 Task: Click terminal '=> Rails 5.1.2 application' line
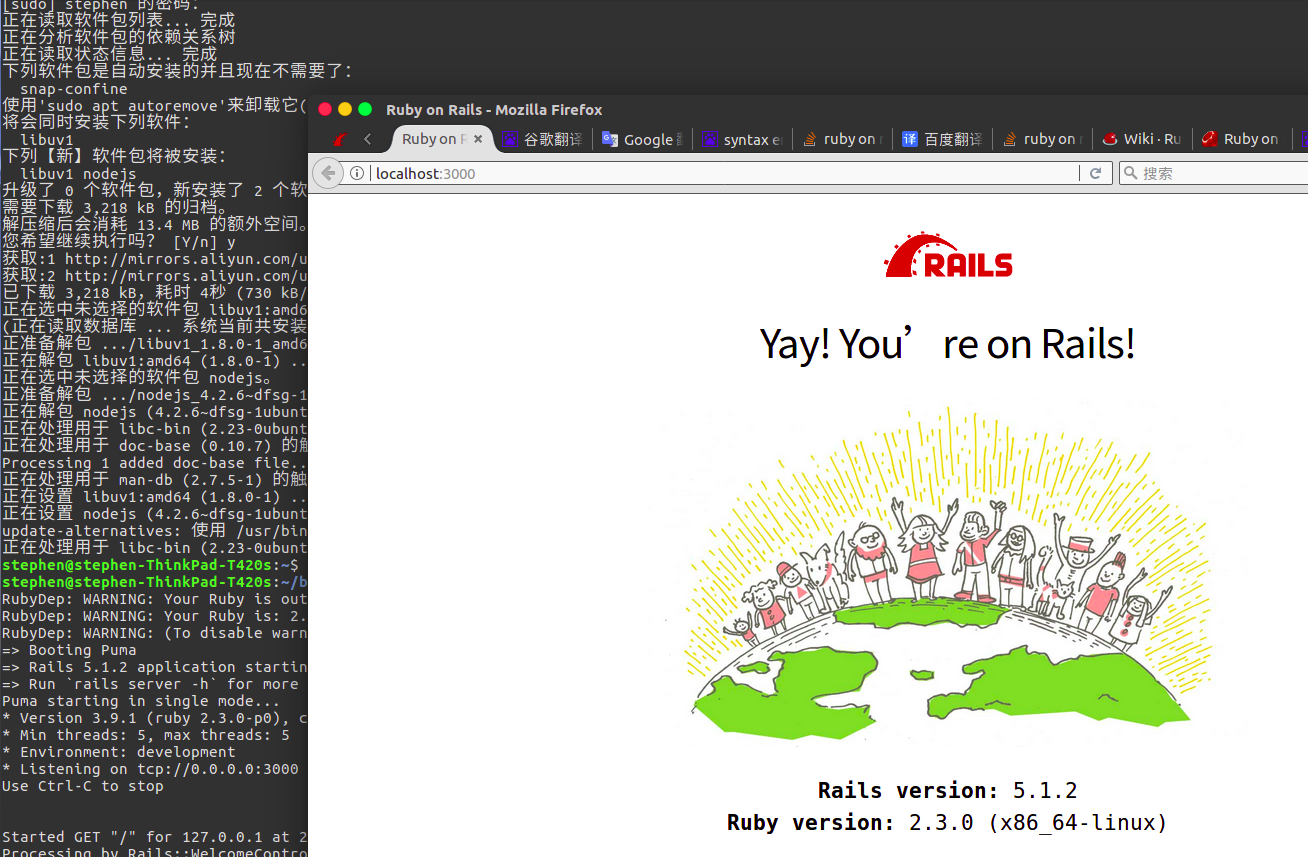154,667
